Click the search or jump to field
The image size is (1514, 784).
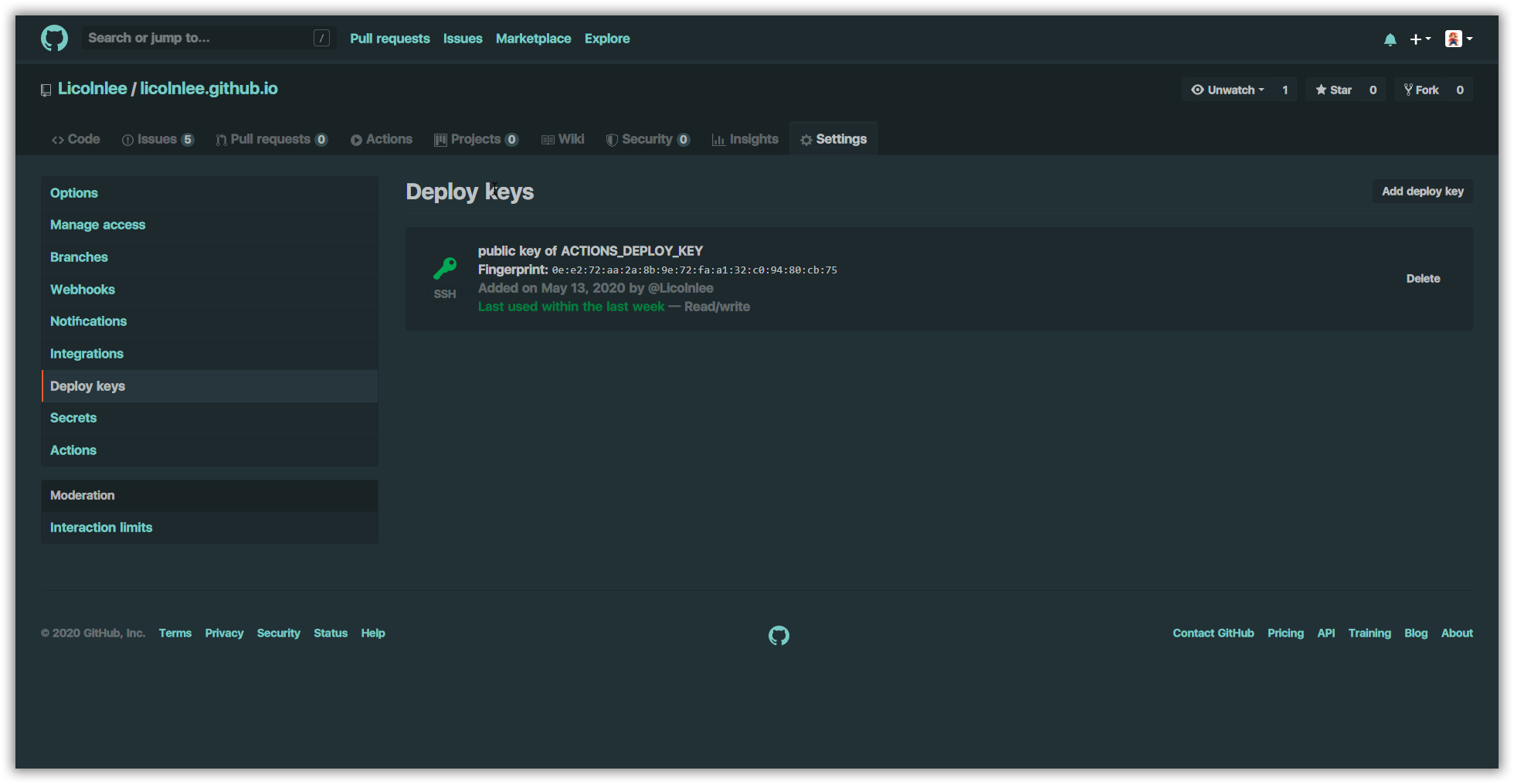[x=209, y=38]
